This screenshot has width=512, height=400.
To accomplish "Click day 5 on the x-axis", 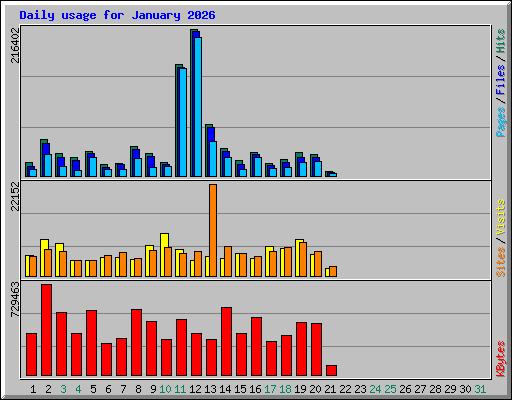I will (93, 389).
